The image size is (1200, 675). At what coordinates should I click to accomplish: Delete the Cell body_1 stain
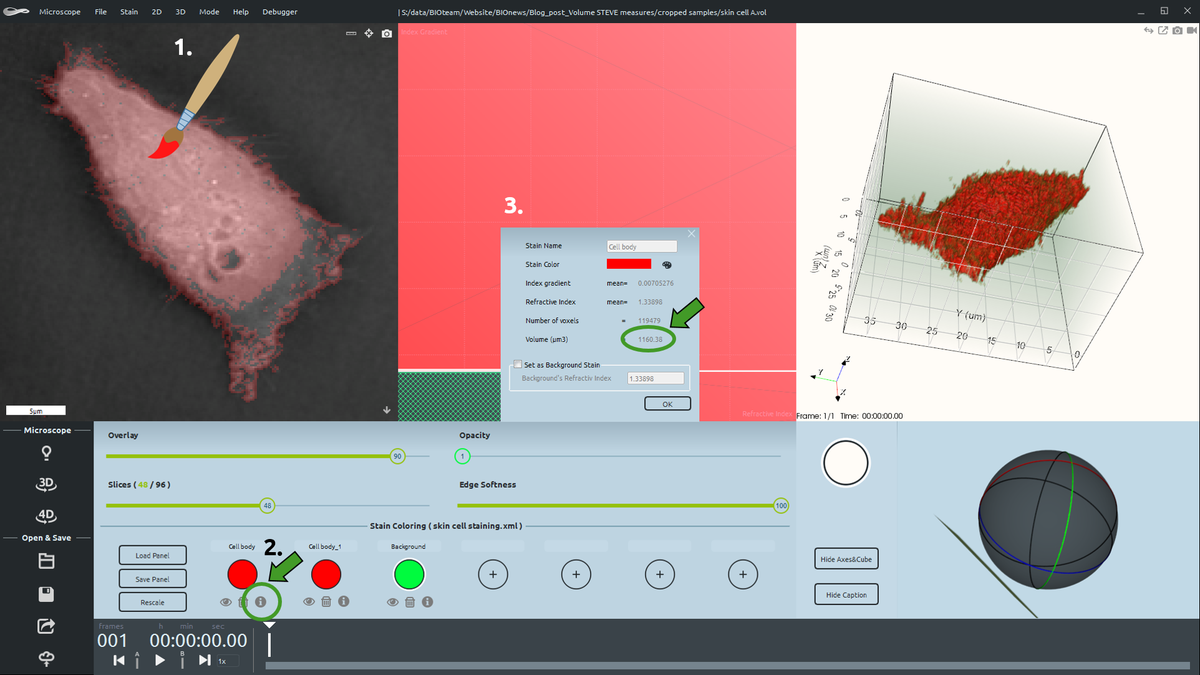point(326,602)
